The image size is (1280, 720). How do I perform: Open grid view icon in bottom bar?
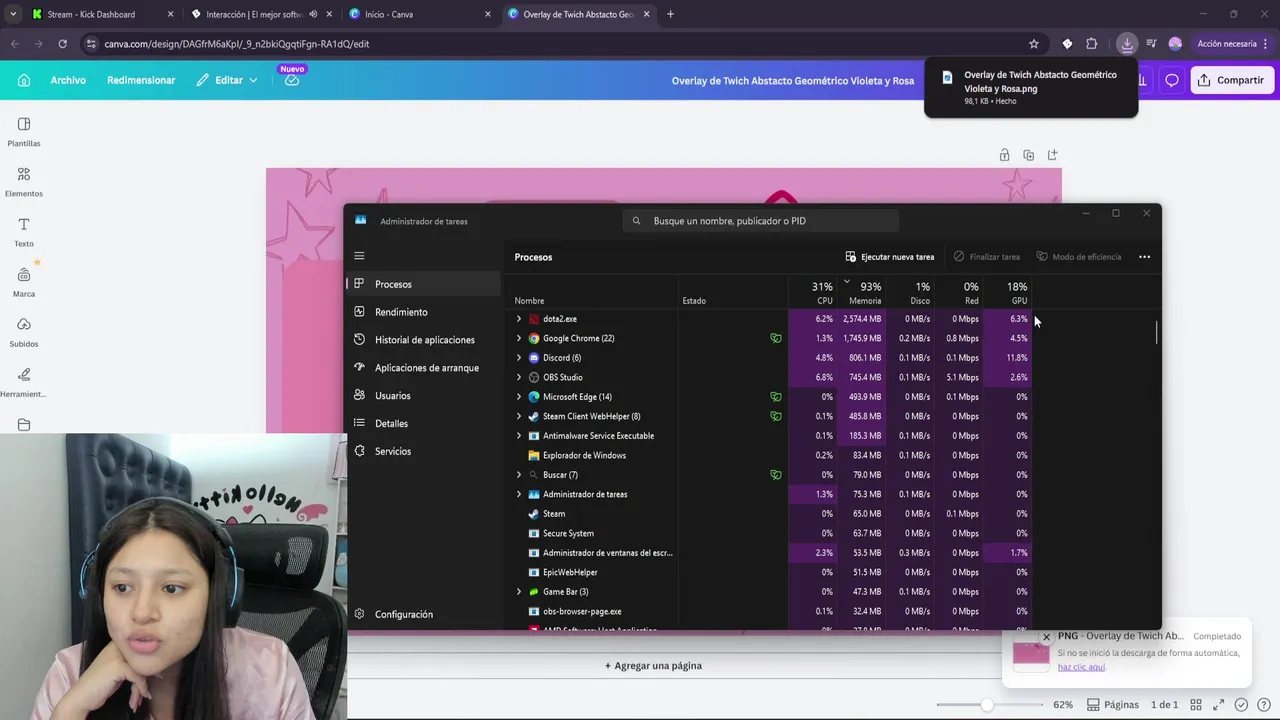coord(1197,704)
